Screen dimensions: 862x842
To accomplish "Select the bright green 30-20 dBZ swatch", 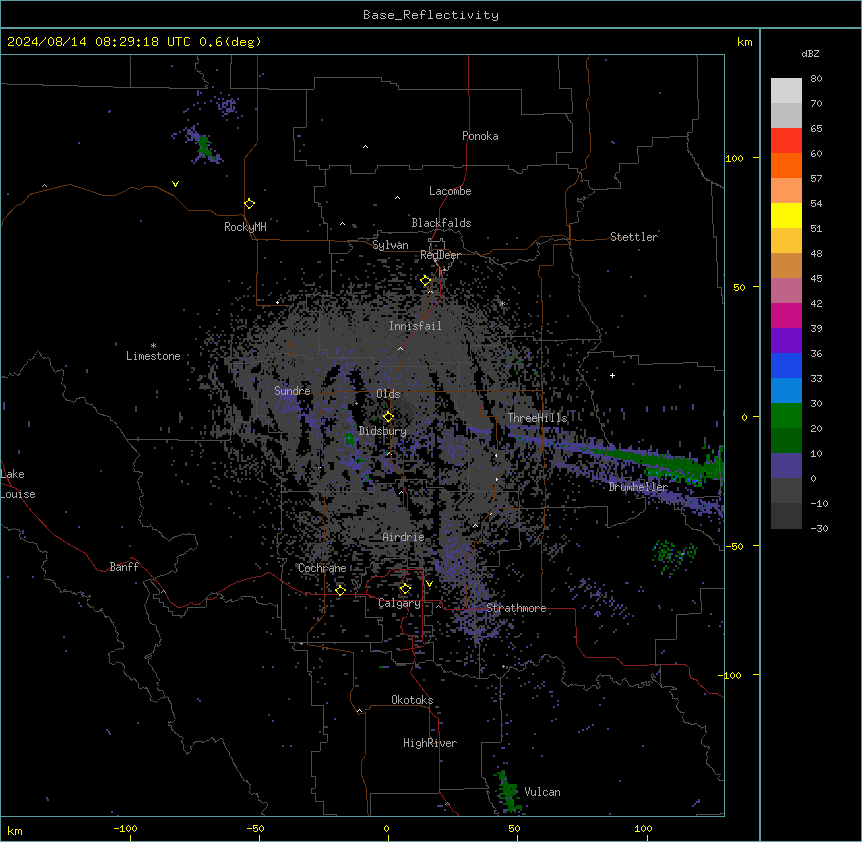I will [786, 416].
